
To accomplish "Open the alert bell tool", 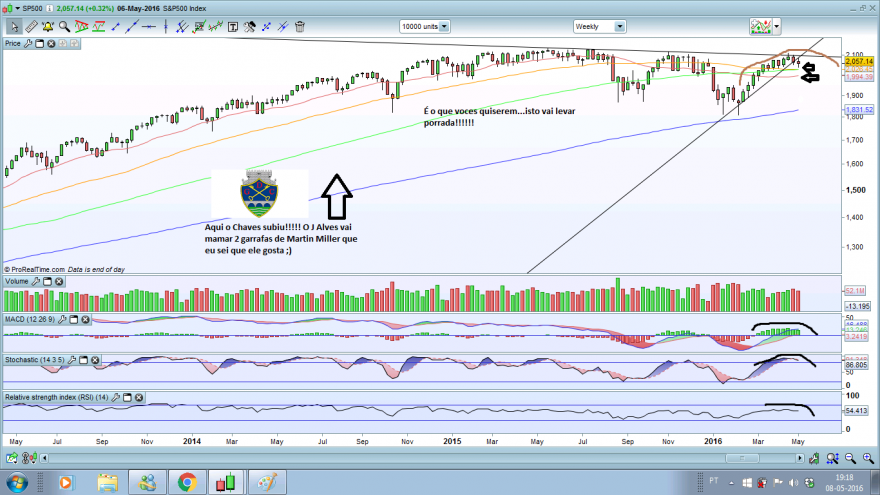I will [48, 26].
